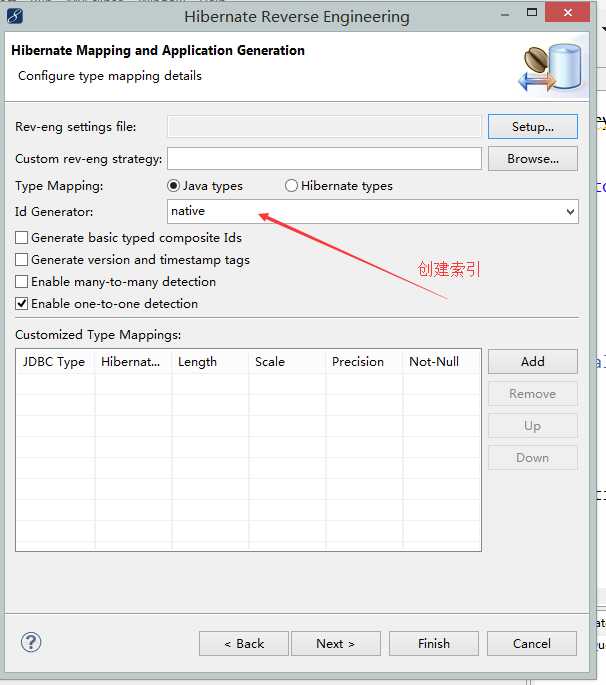Click the Up button
This screenshot has height=685, width=606.
click(x=533, y=426)
